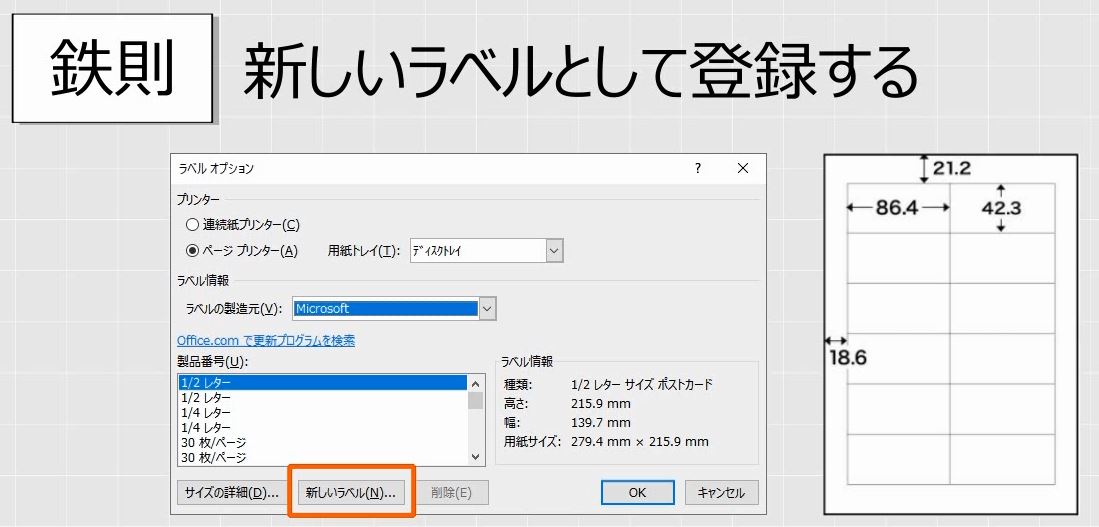This screenshot has width=1099, height=527.
Task: Click the 新しいラベル button
Action: pos(351,493)
